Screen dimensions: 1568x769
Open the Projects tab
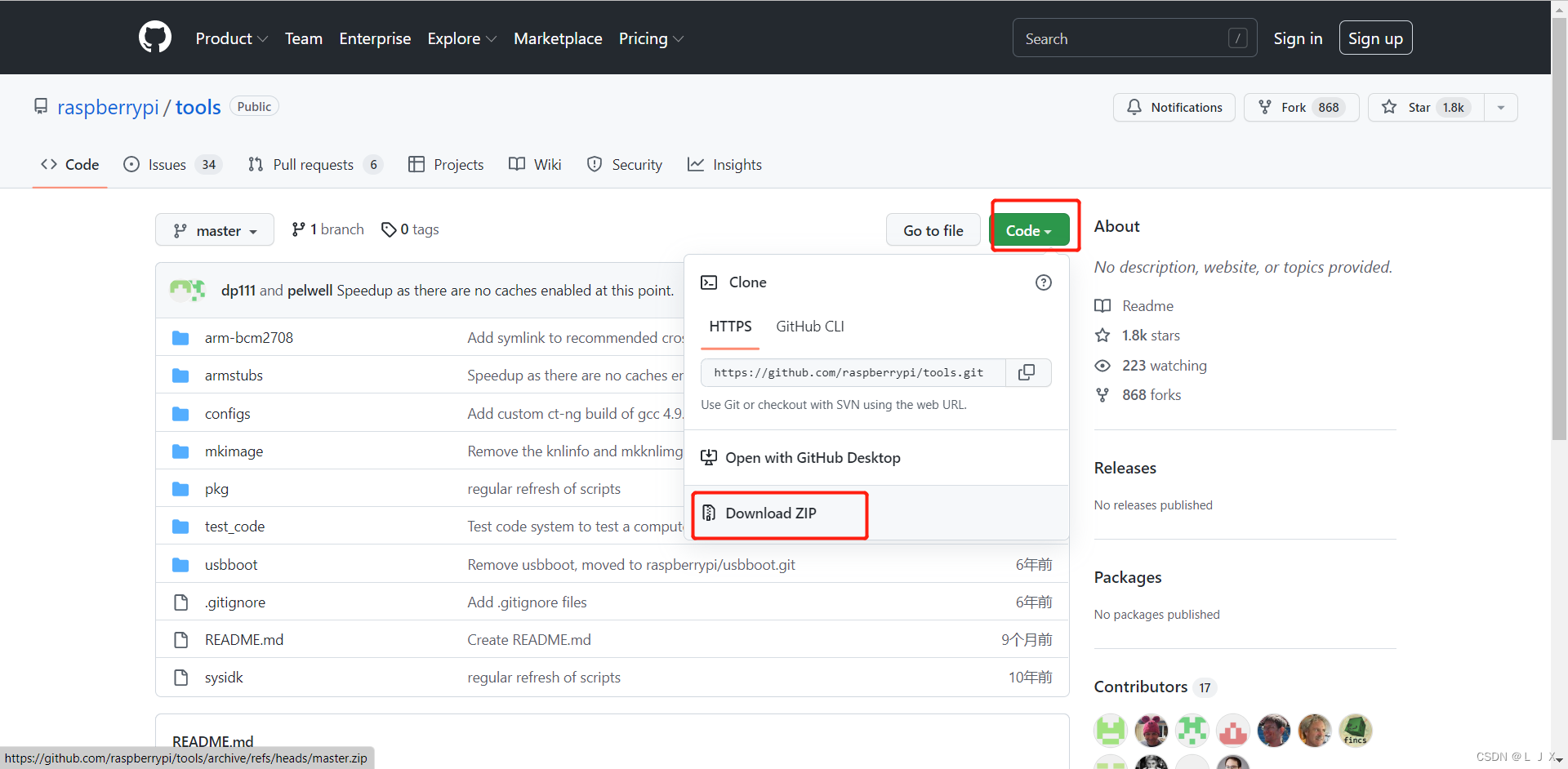(446, 165)
